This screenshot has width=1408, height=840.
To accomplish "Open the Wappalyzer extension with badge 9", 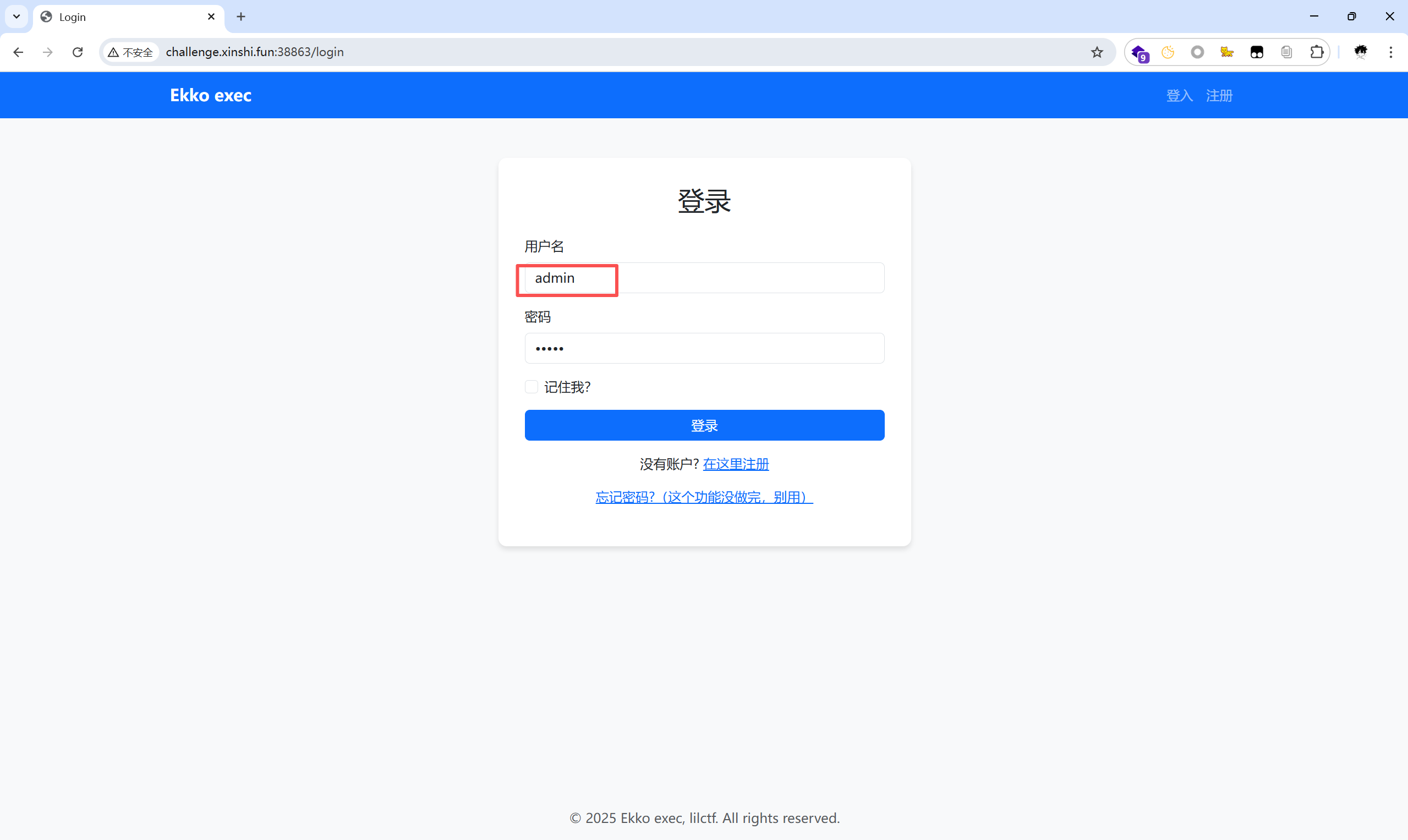I will [1139, 53].
